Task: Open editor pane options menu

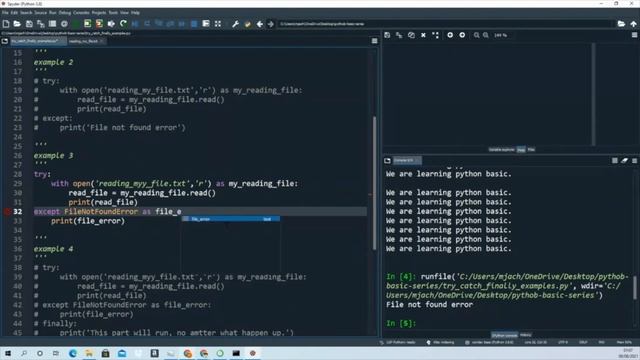Action: point(374,41)
